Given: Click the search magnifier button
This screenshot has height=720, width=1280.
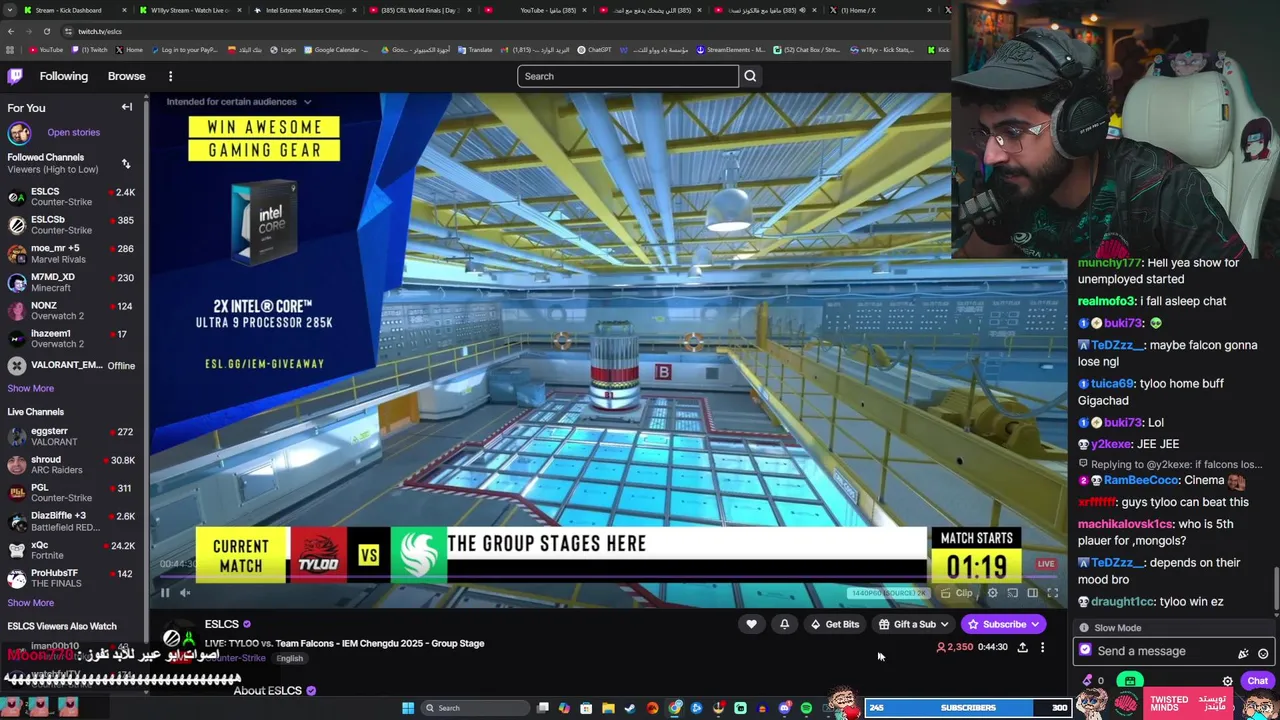Looking at the screenshot, I should pyautogui.click(x=750, y=76).
